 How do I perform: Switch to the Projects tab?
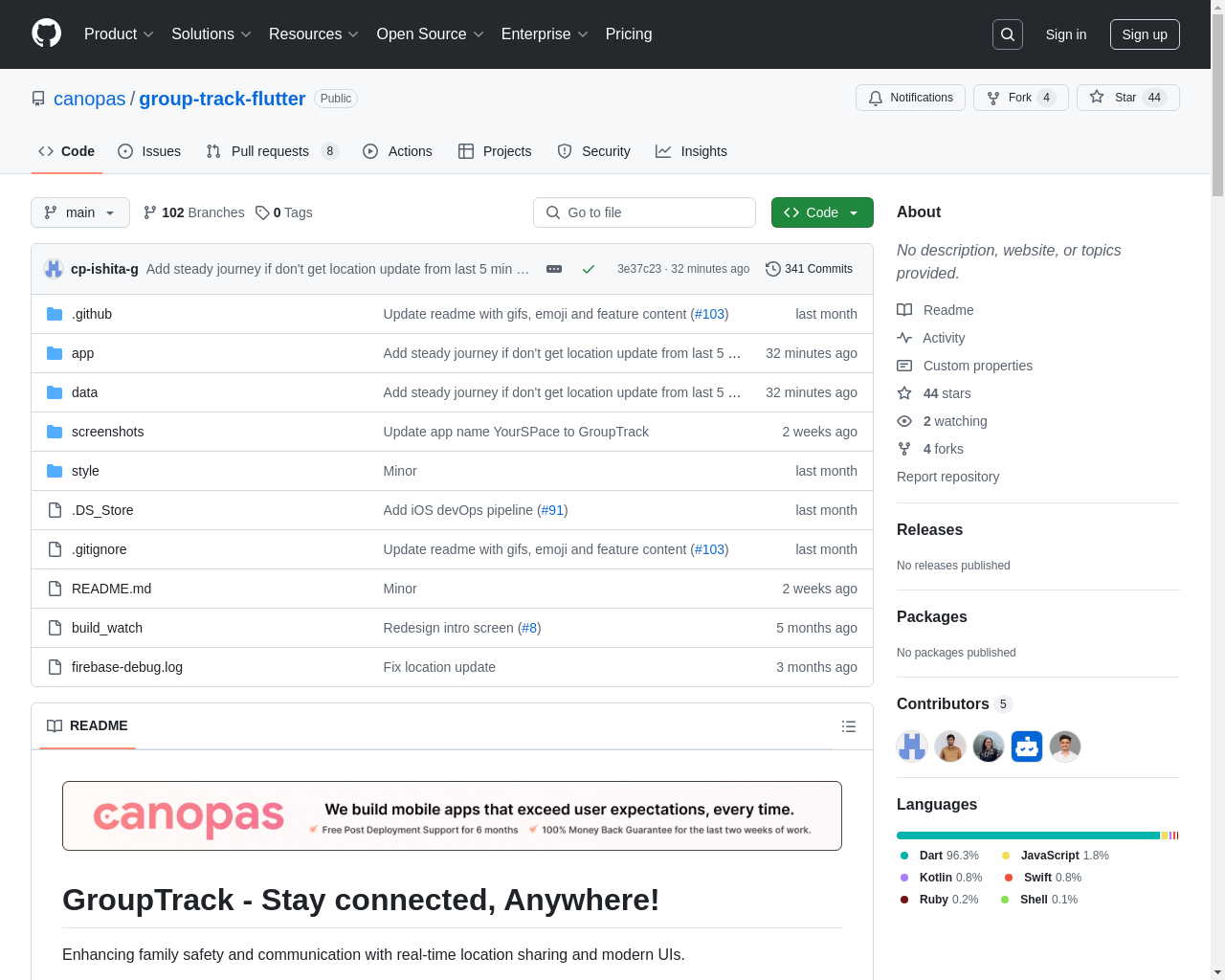tap(495, 151)
